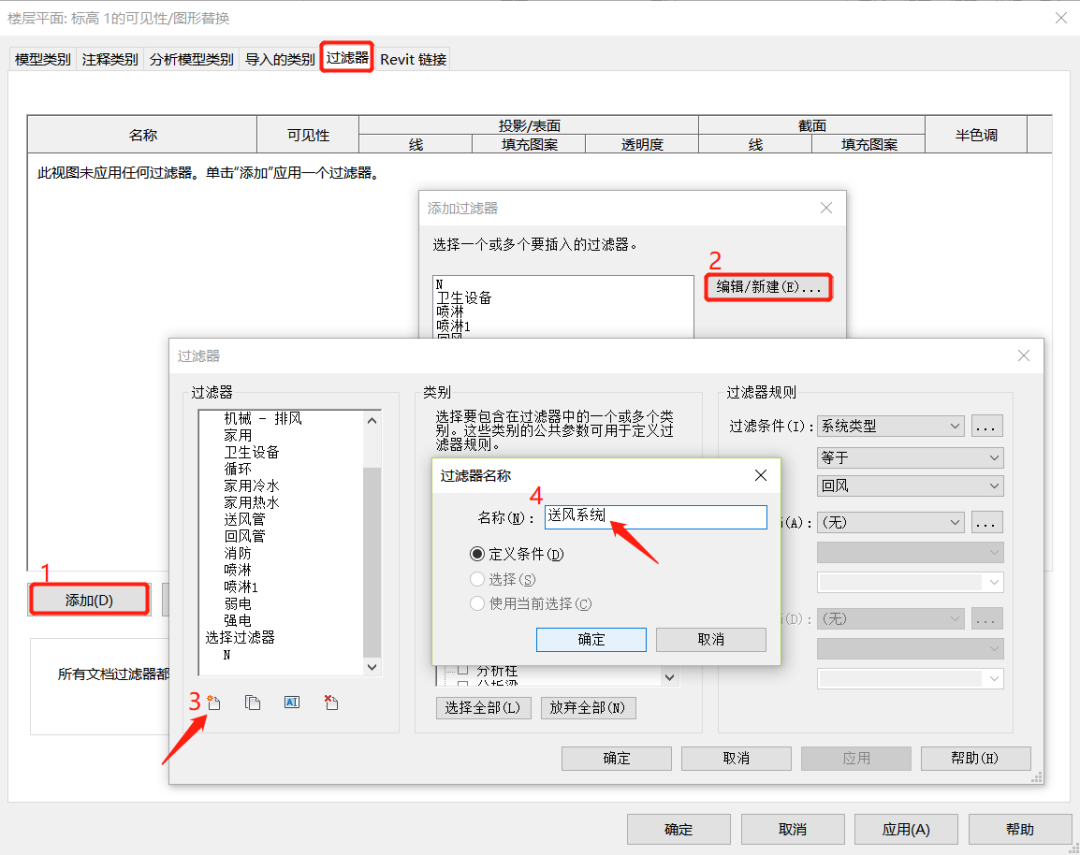Select 弱电 in the filter list

(x=238, y=604)
